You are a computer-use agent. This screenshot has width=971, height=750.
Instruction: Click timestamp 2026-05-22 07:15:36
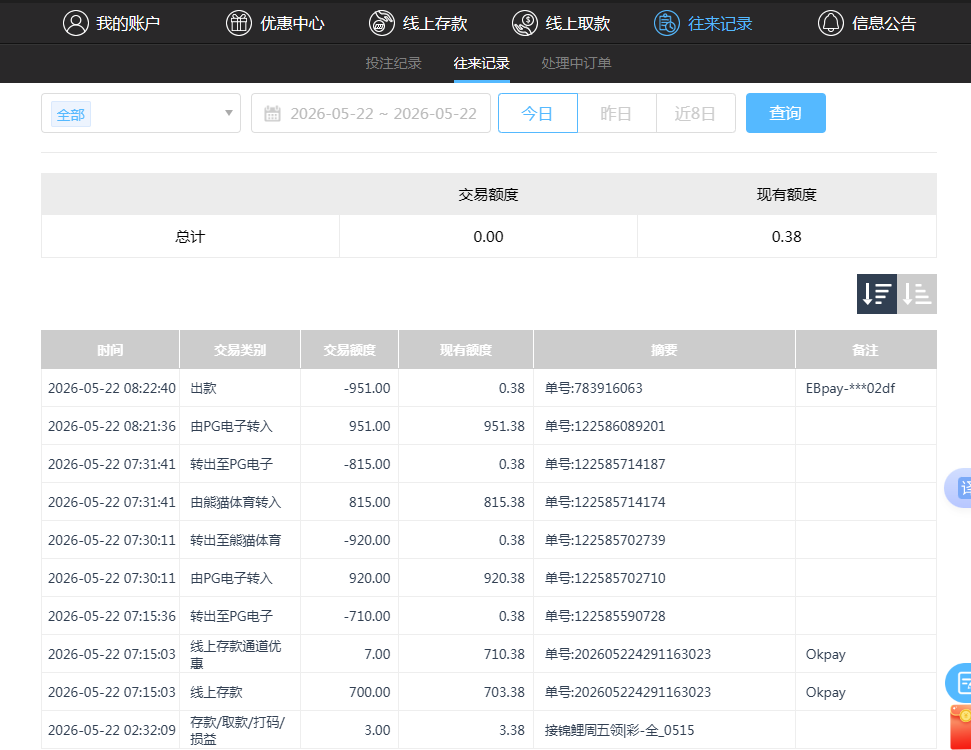point(112,616)
